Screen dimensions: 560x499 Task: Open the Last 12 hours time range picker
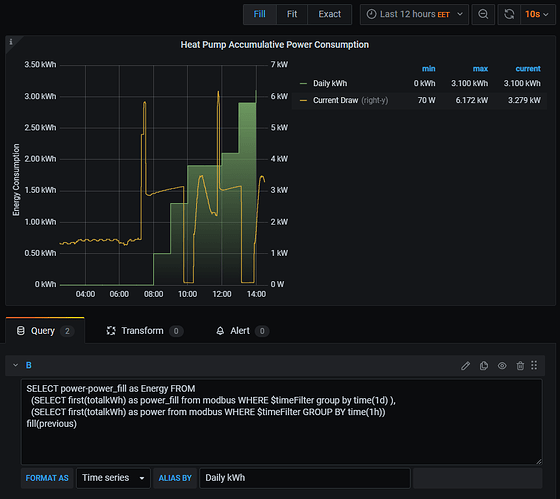coord(414,14)
